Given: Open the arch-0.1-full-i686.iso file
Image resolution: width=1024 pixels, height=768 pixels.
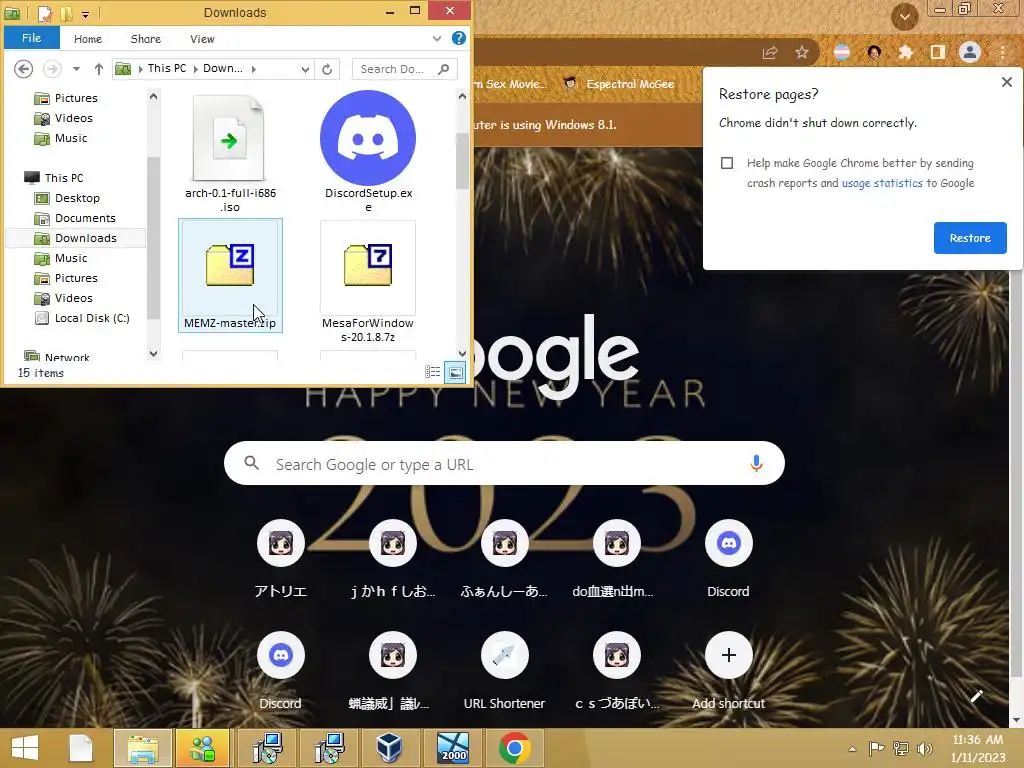Looking at the screenshot, I should point(230,152).
